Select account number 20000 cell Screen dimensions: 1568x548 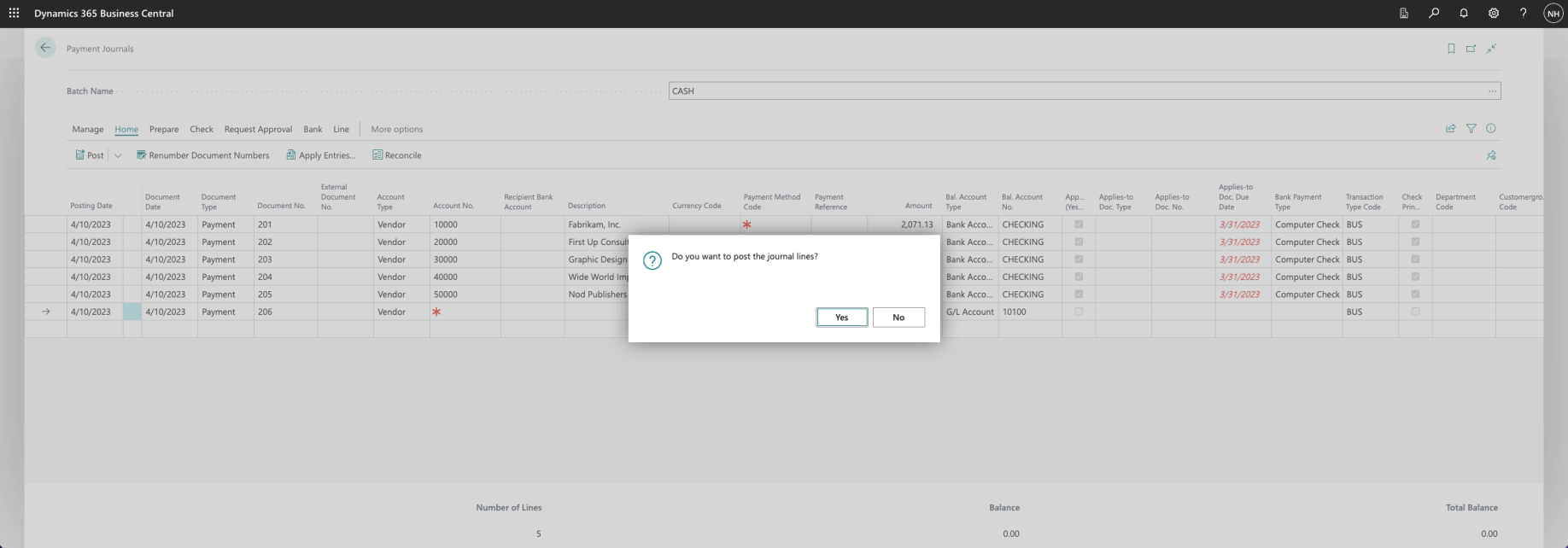pos(465,242)
